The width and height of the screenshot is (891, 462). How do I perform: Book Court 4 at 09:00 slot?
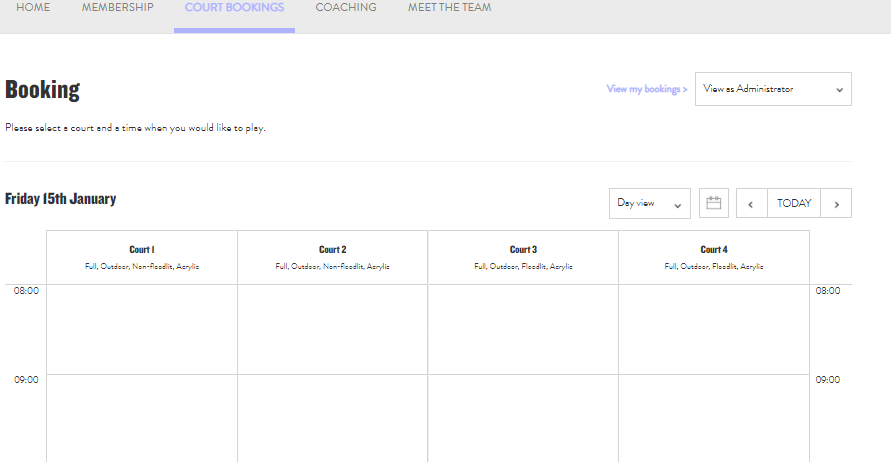pos(713,417)
